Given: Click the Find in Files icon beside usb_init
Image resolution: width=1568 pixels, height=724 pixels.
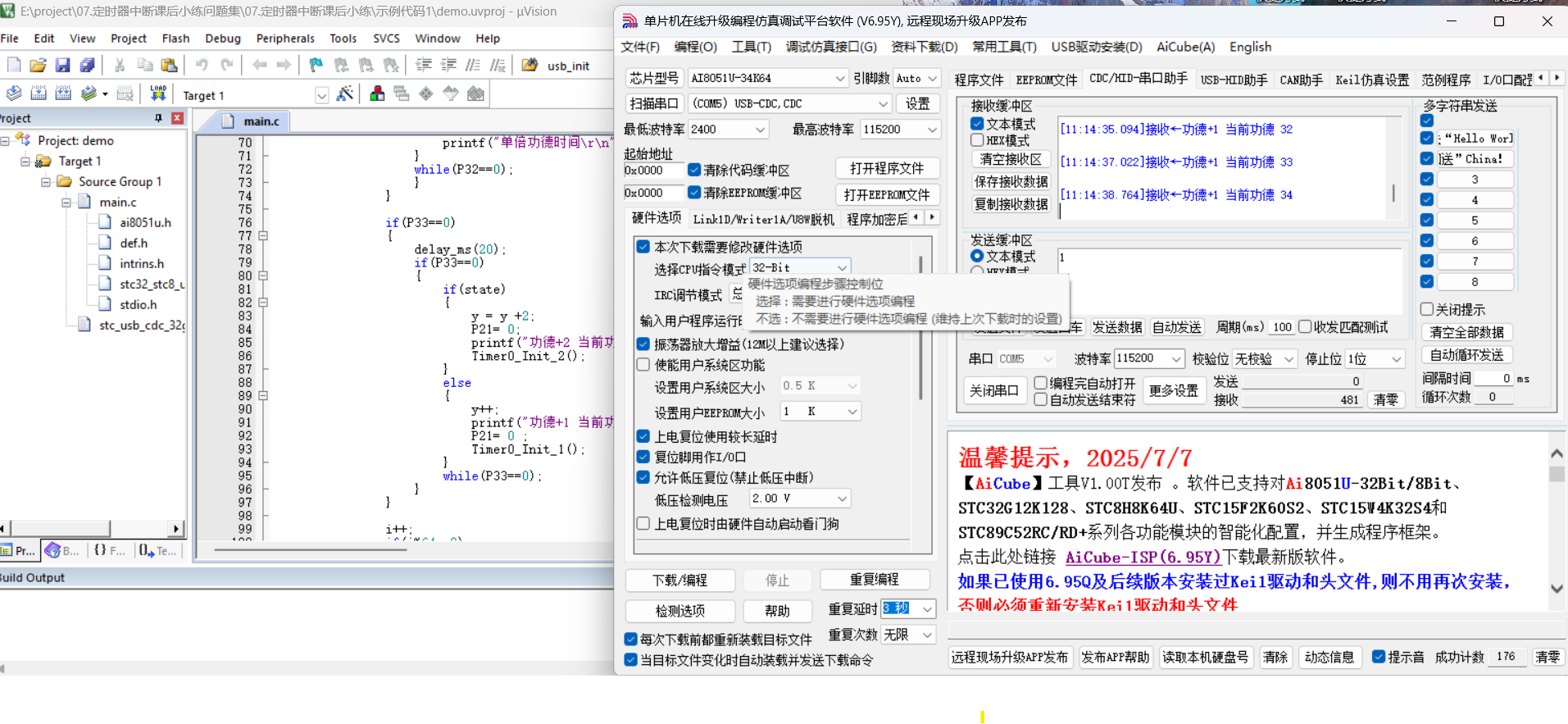Looking at the screenshot, I should pos(530,65).
